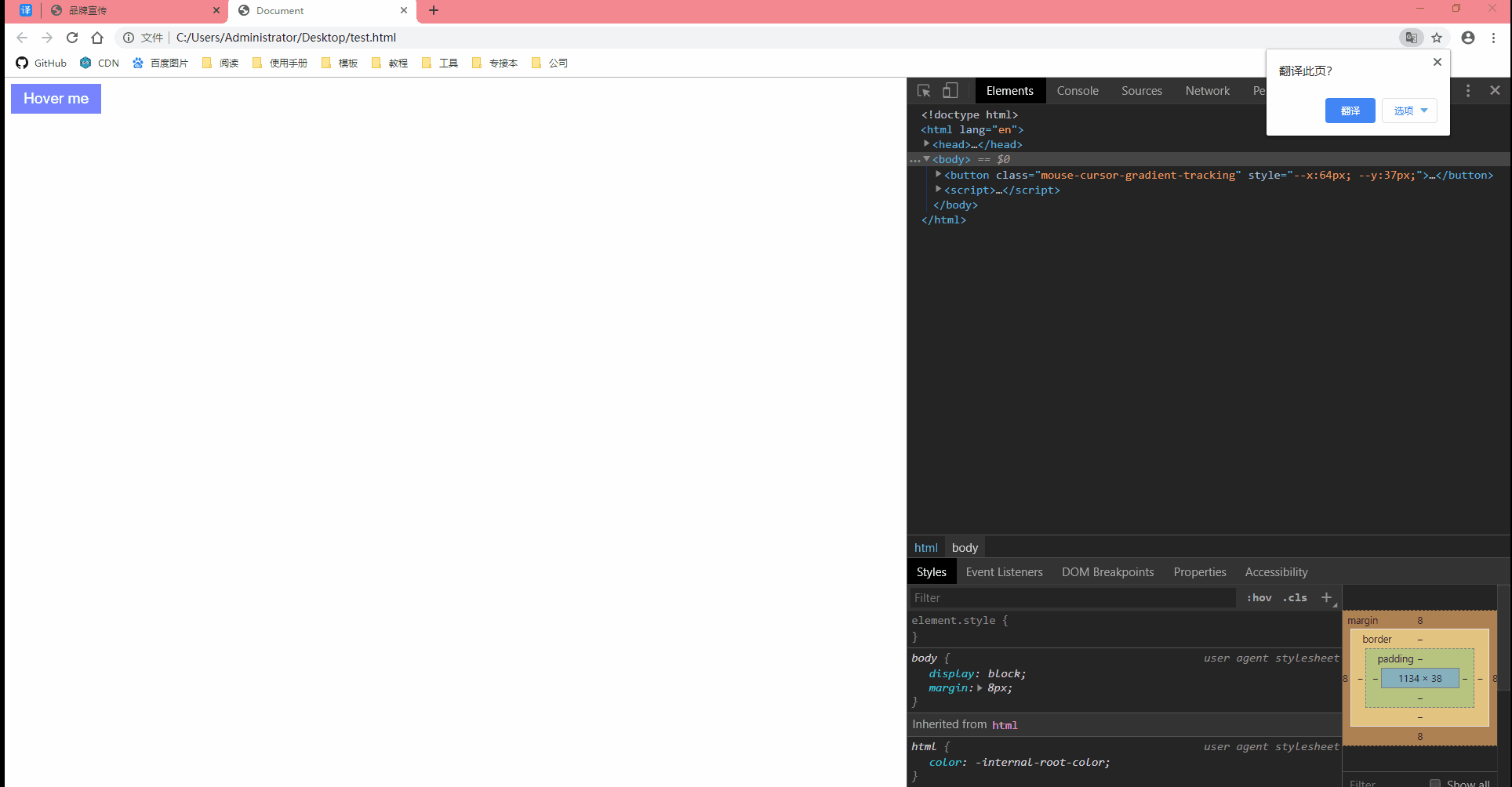The height and width of the screenshot is (787, 1512).
Task: Activate the DevTools element inspector tool
Action: click(x=924, y=91)
